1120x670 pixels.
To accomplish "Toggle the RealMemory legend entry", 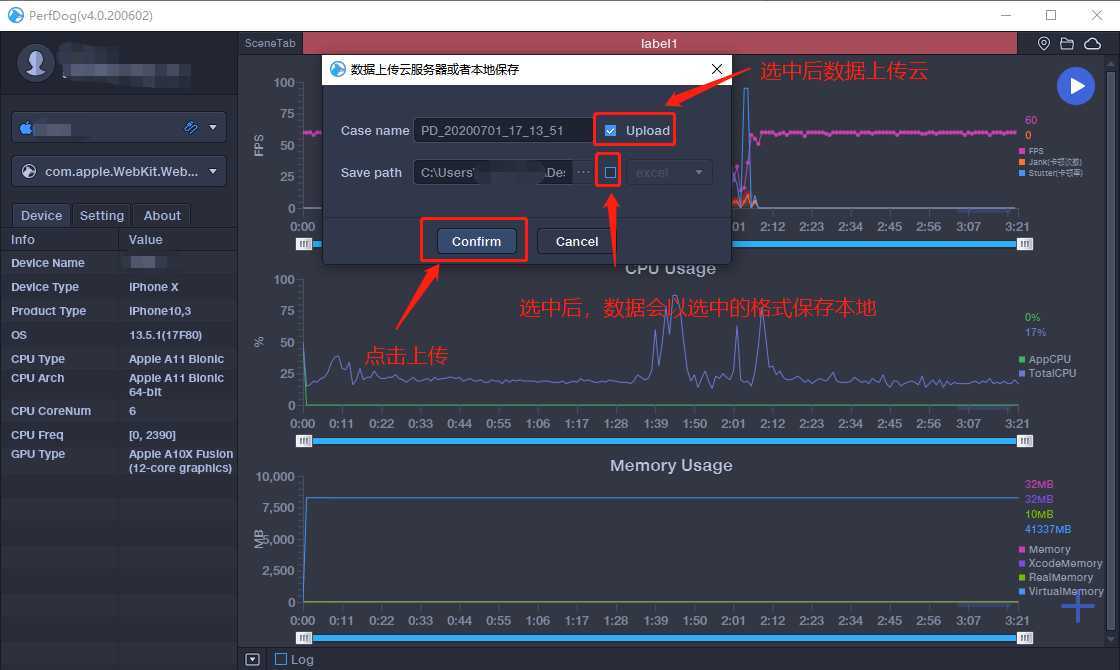I will (1056, 577).
